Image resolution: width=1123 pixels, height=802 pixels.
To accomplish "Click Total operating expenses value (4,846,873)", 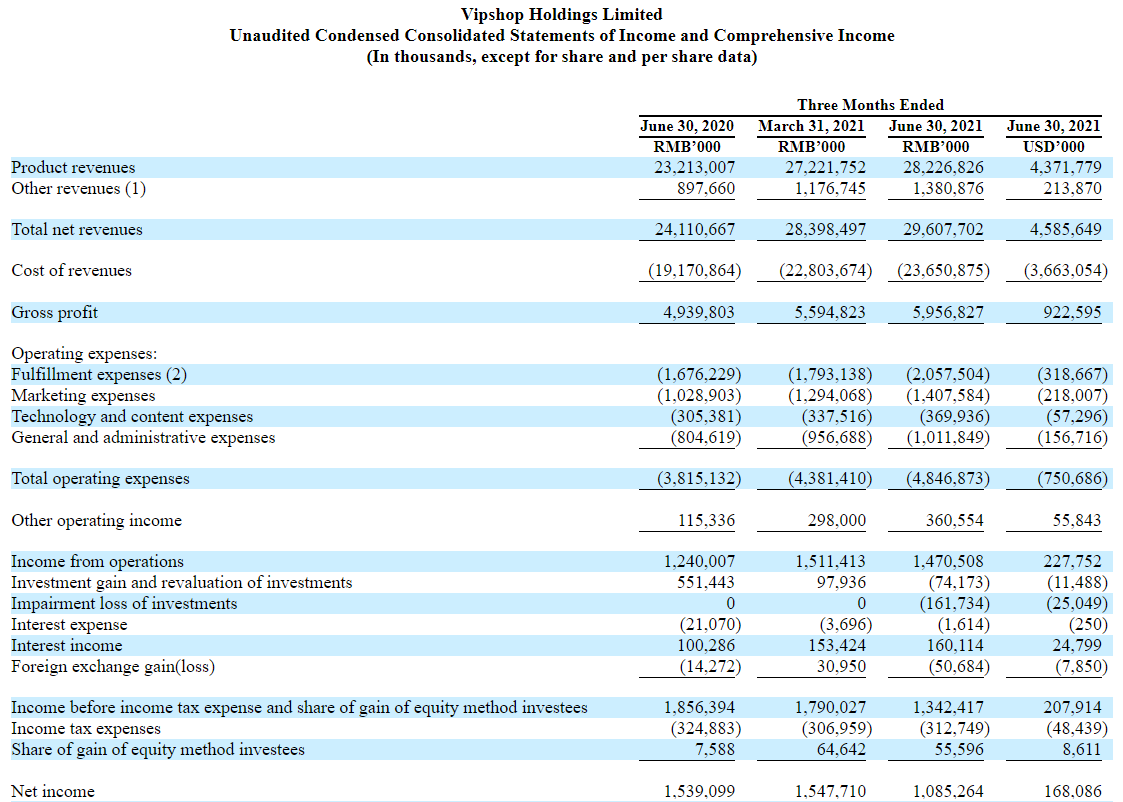I will coord(948,479).
